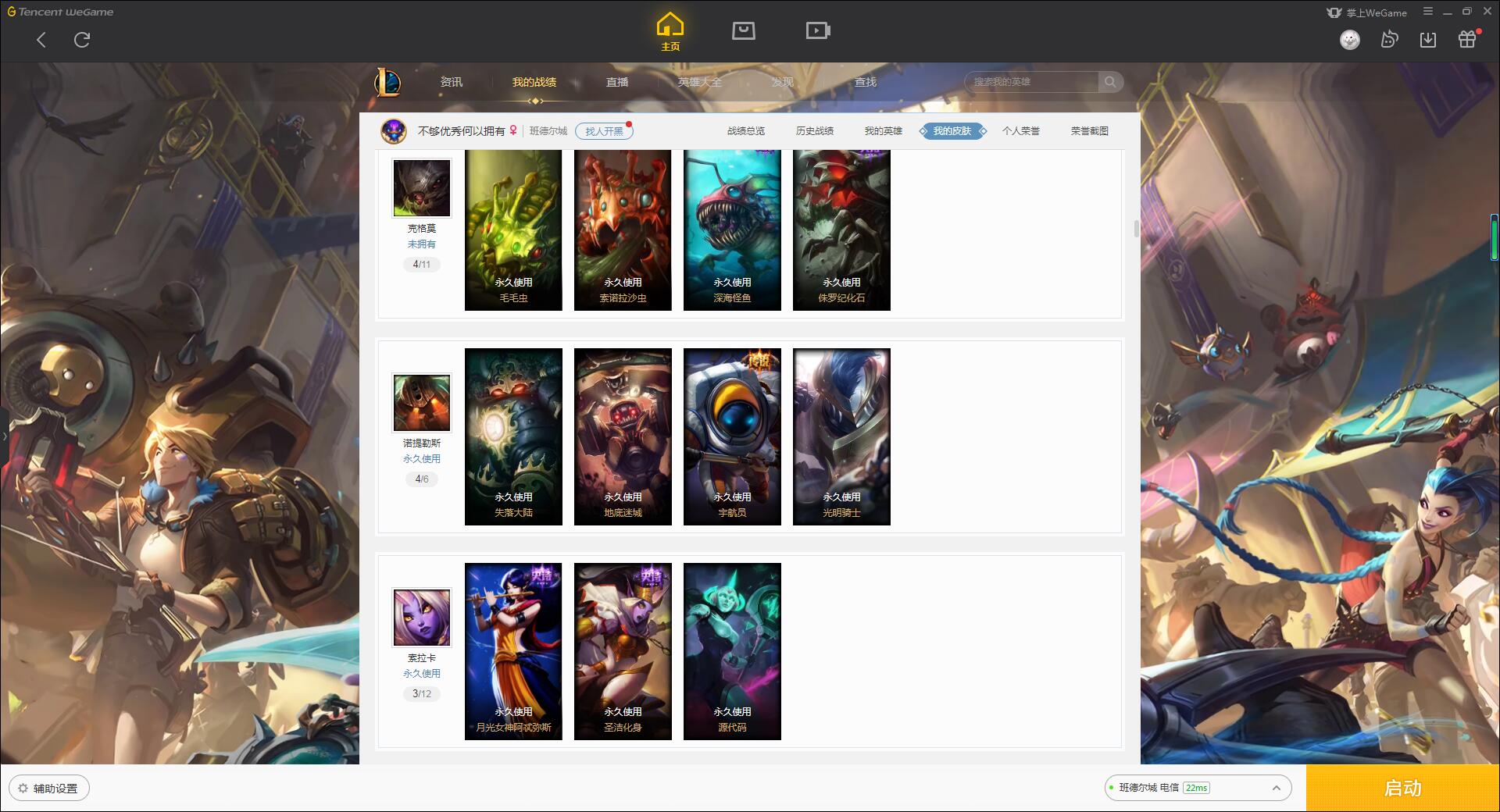Open the 资讯 menu tab
Viewport: 1500px width, 812px height.
coord(452,82)
